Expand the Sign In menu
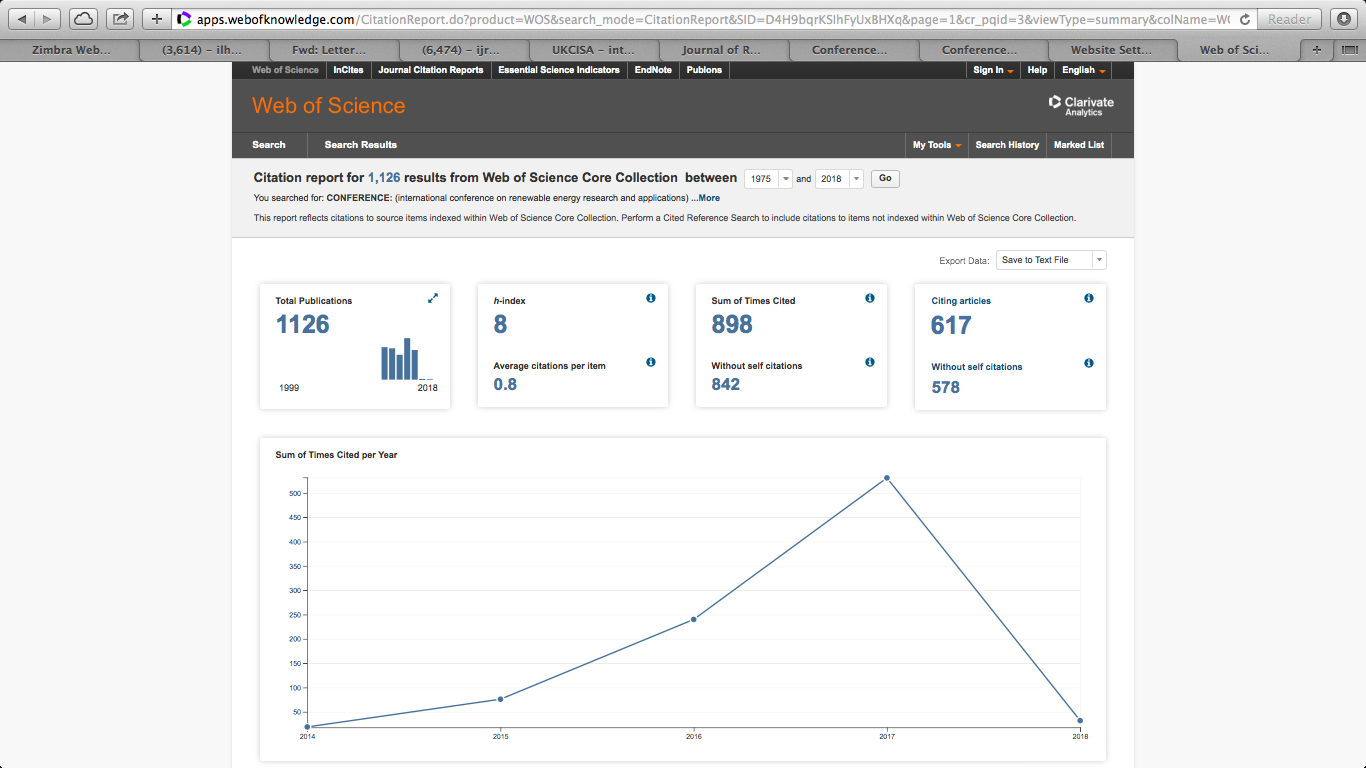 [993, 70]
